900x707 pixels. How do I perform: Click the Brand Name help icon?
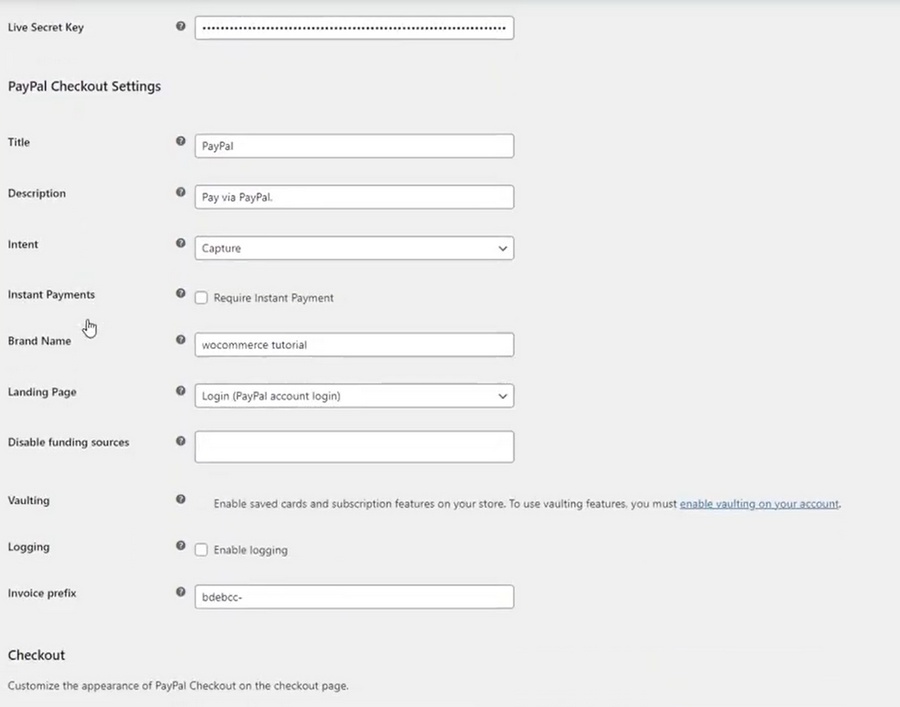[x=180, y=339]
